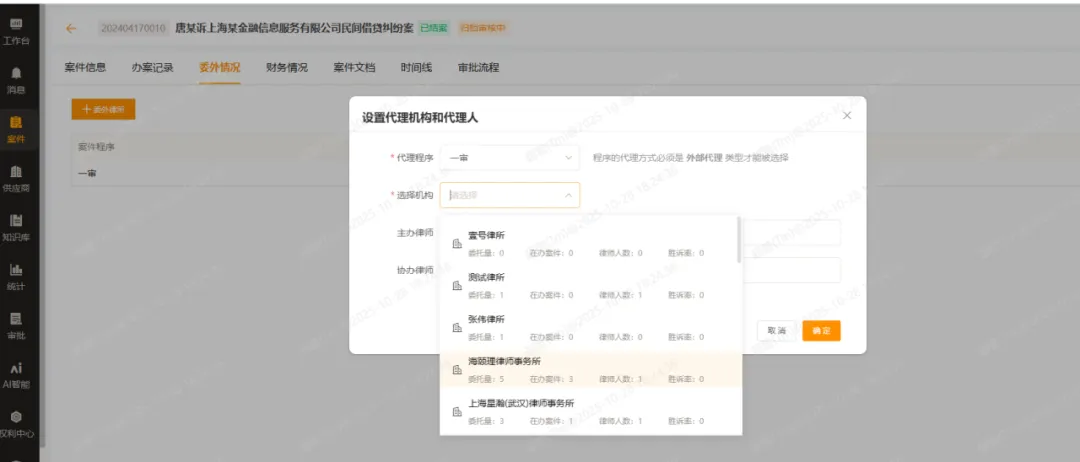The image size is (1080, 462).
Task: Open 审批 approvals in sidebar
Action: (x=16, y=326)
